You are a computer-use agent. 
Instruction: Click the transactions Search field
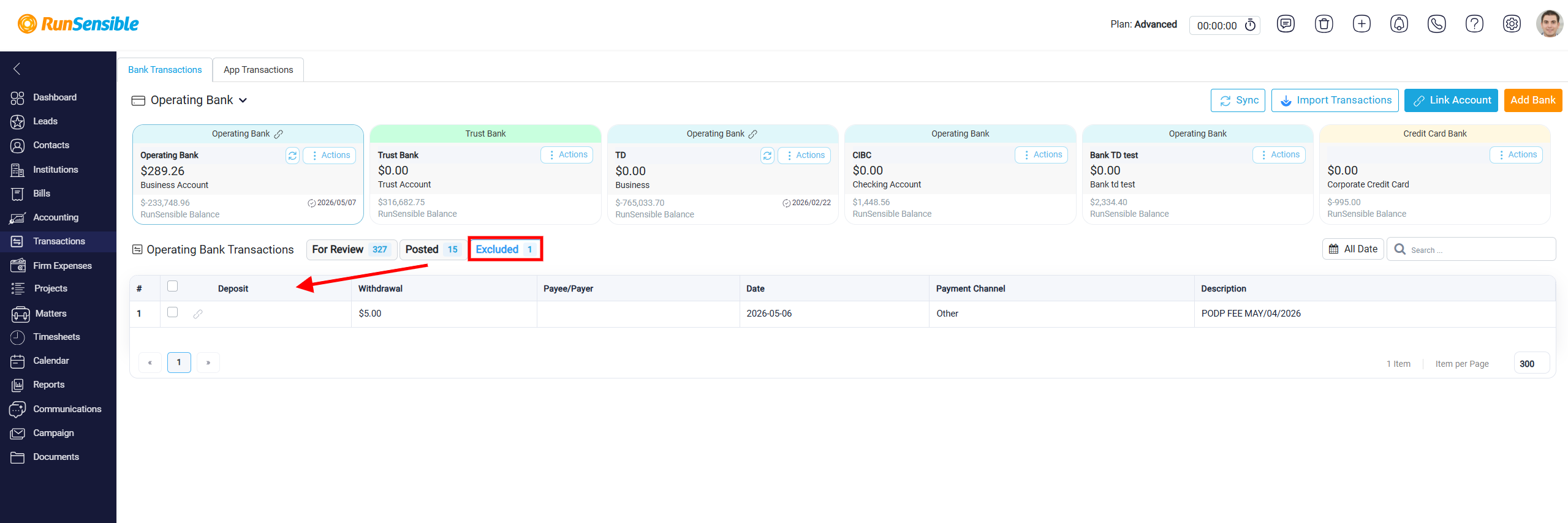(1471, 249)
